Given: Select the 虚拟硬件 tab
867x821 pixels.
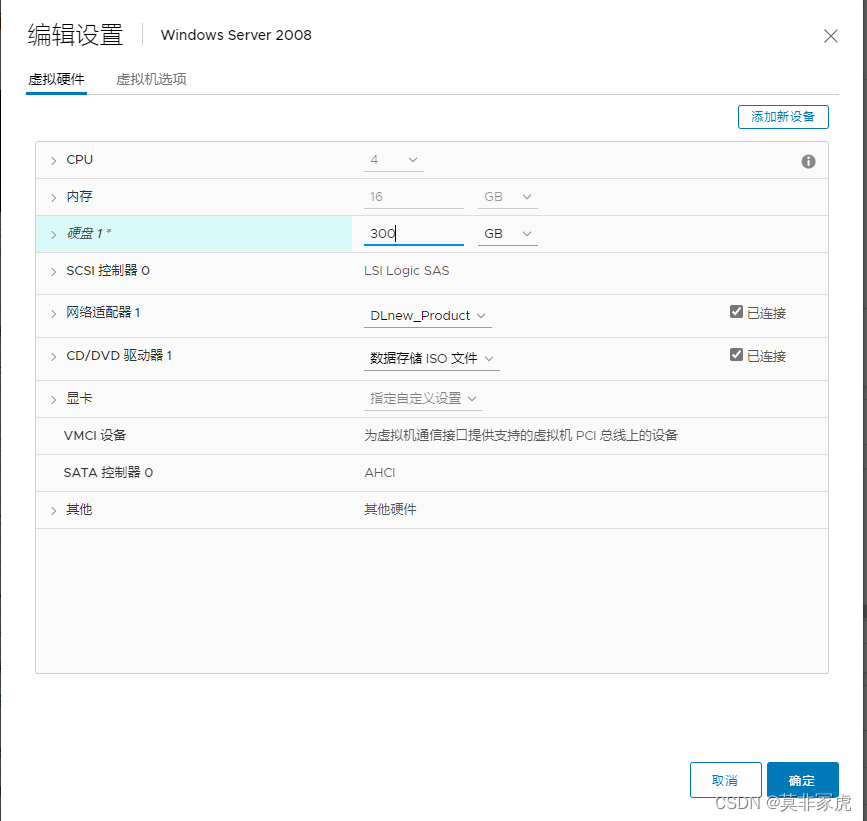Looking at the screenshot, I should (56, 80).
